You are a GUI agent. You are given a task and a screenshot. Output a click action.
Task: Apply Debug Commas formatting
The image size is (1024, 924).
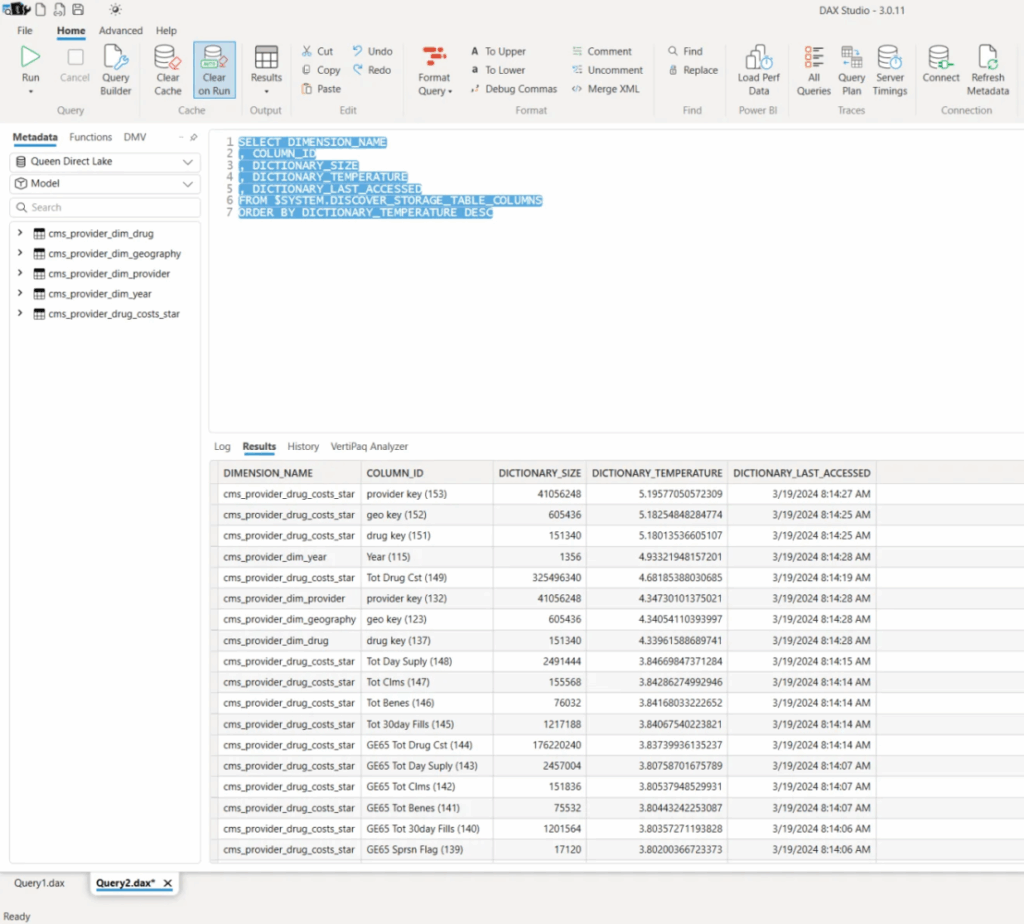514,89
